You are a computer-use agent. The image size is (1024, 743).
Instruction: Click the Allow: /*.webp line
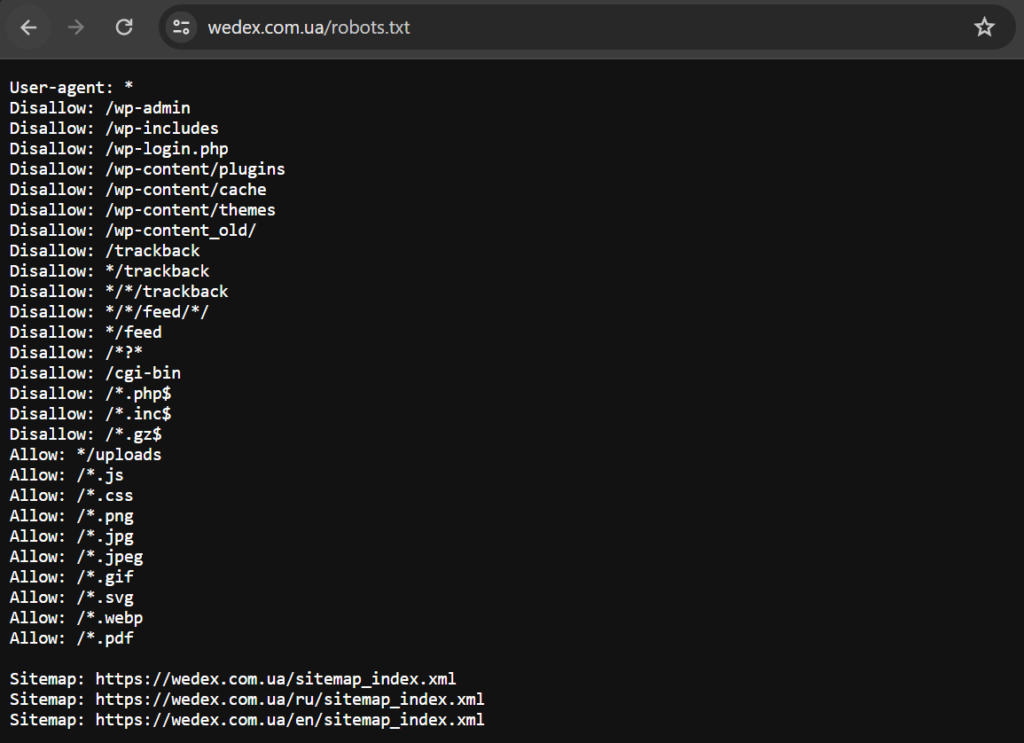[76, 618]
